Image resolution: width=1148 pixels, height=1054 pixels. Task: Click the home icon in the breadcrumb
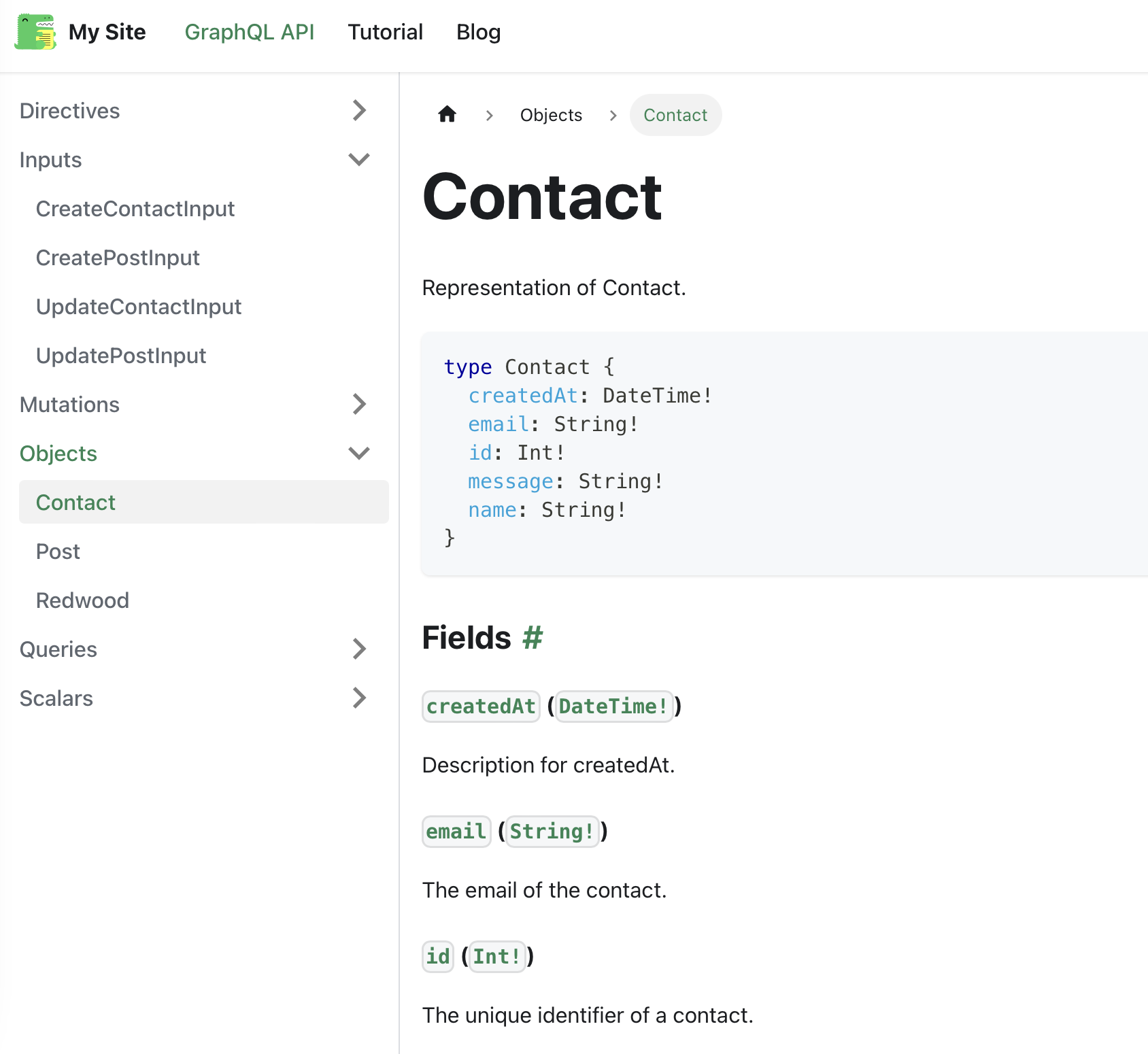(447, 114)
